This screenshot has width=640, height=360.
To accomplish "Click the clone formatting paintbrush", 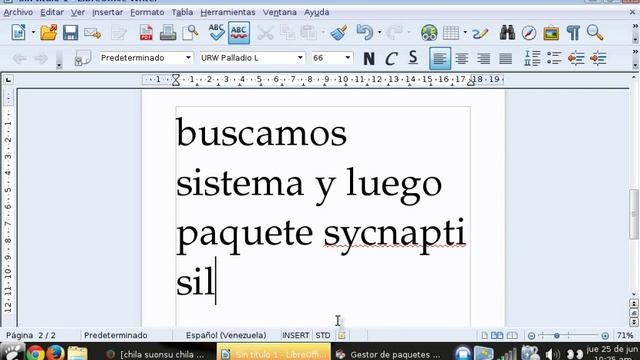I will 339,32.
